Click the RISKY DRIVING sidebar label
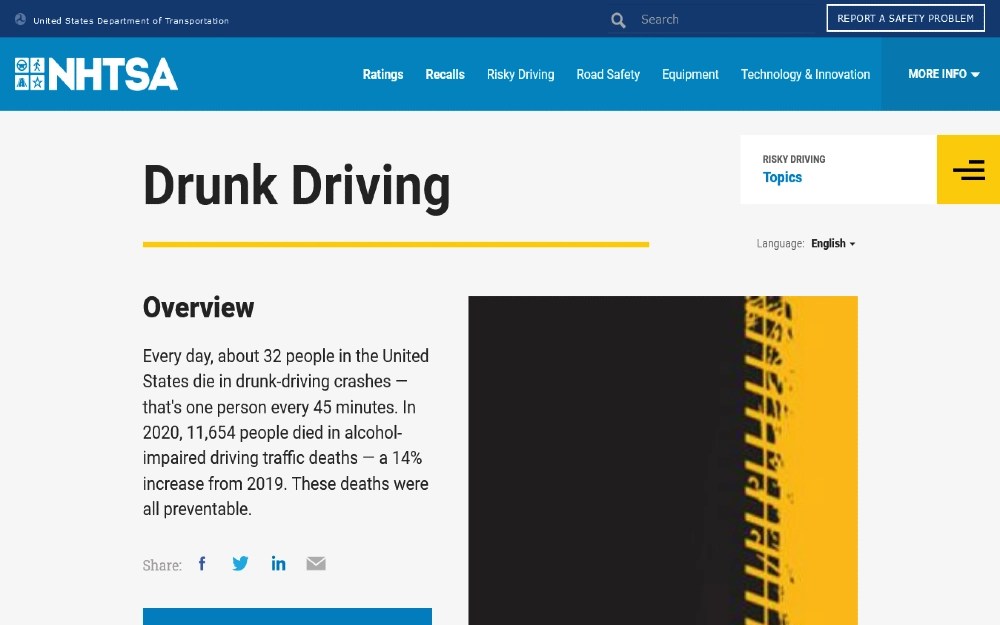 tap(794, 159)
